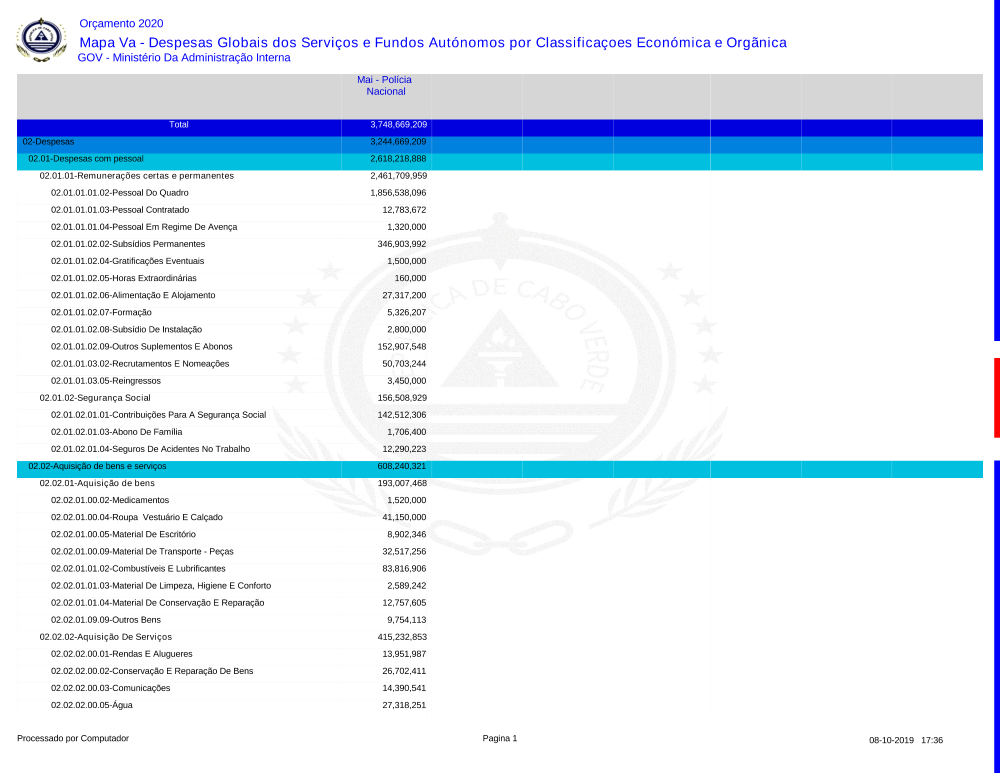Image resolution: width=1000 pixels, height=773 pixels.
Task: Click 'GOV - Ministério Da Administração Interna' subtitle
Action: [184, 58]
